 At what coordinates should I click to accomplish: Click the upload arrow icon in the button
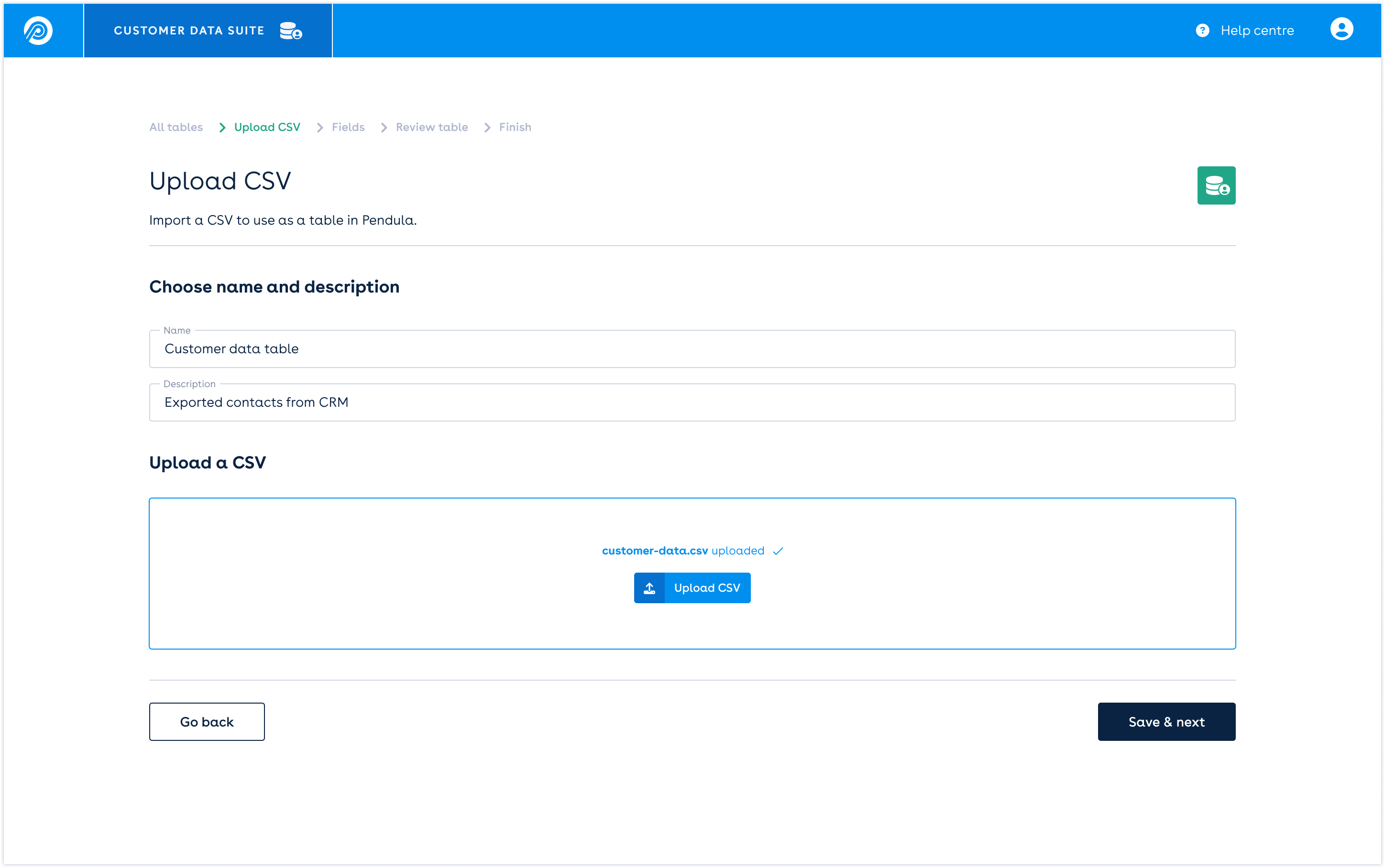[649, 588]
